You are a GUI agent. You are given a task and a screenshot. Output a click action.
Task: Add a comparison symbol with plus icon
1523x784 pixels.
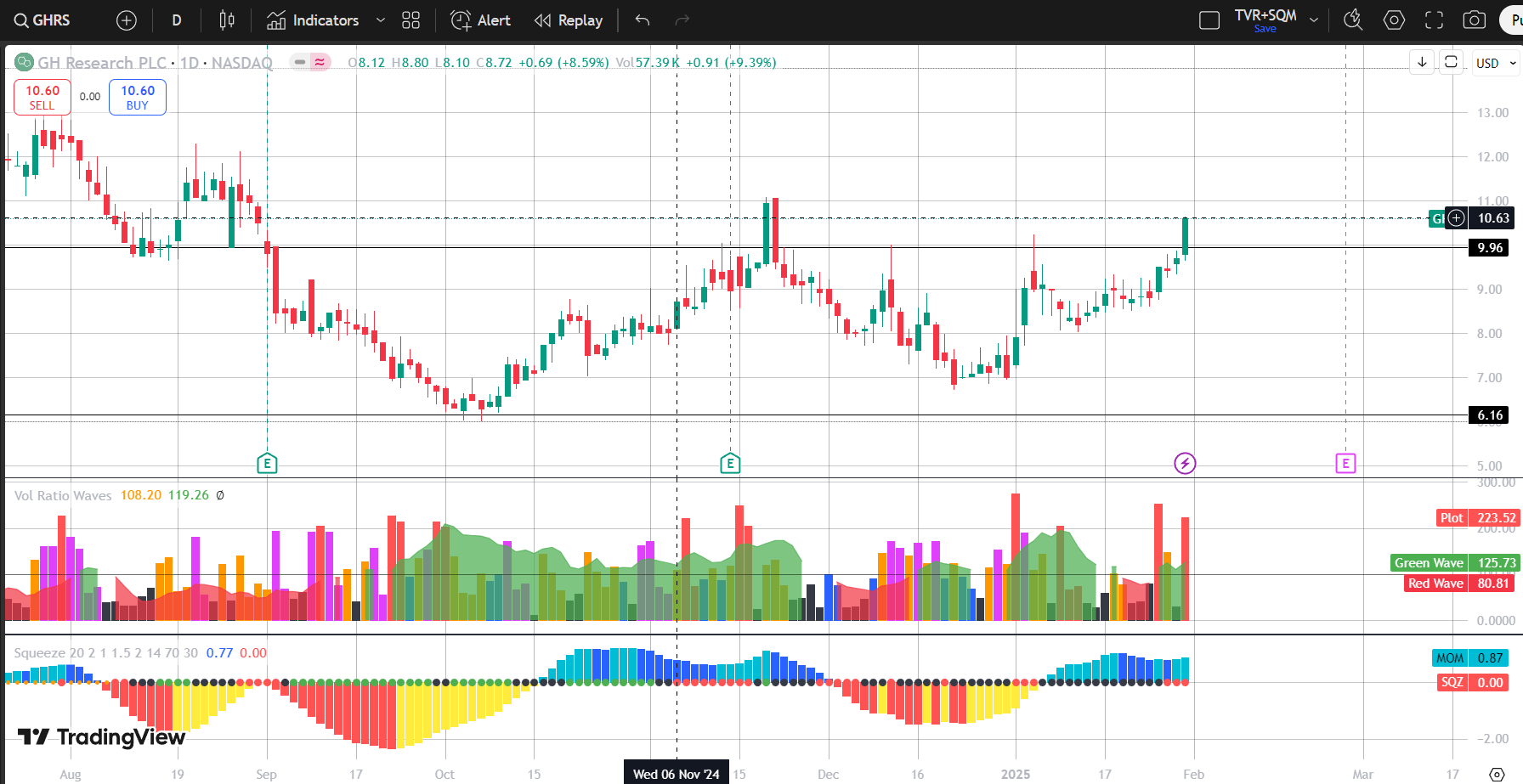click(127, 20)
